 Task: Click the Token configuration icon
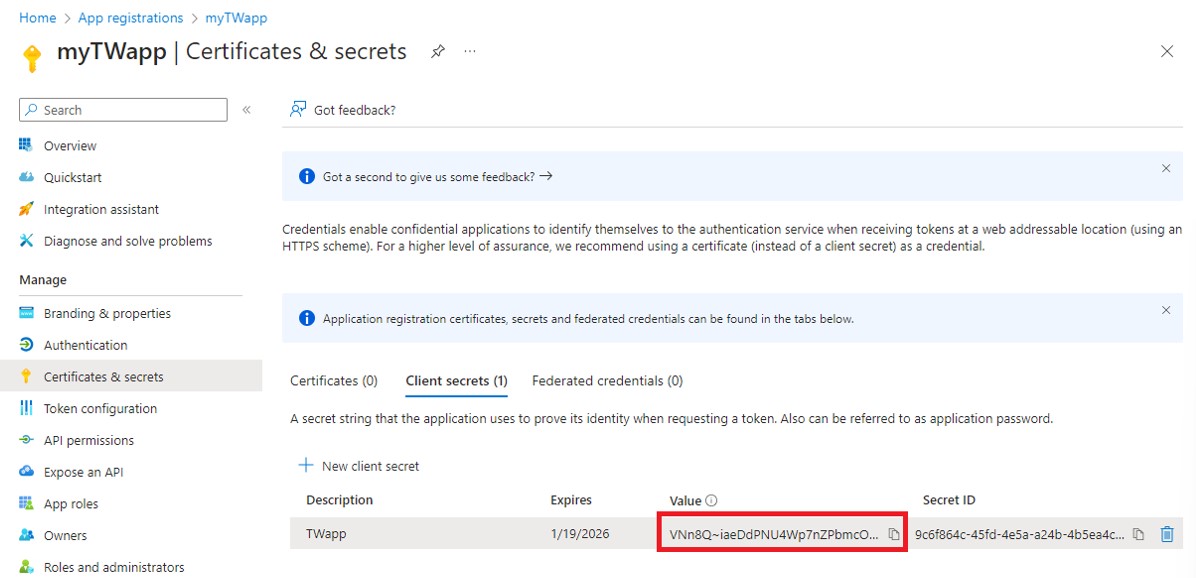(27, 409)
